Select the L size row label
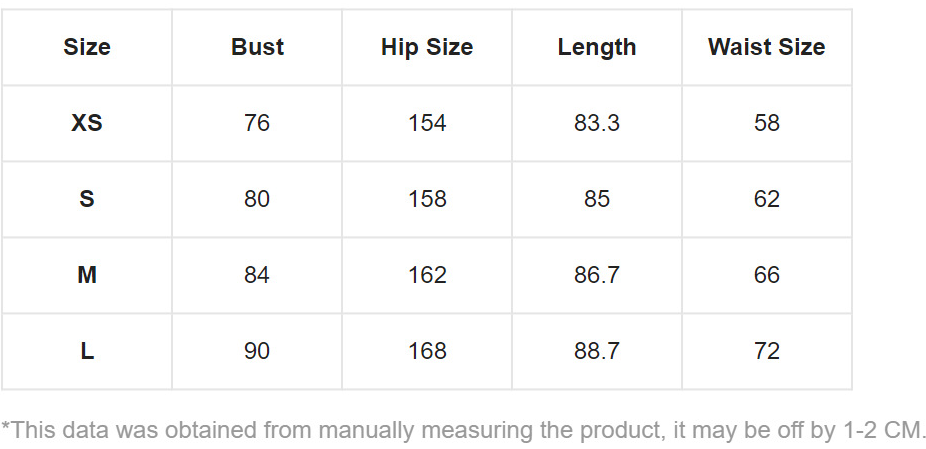This screenshot has height=449, width=926. click(87, 351)
